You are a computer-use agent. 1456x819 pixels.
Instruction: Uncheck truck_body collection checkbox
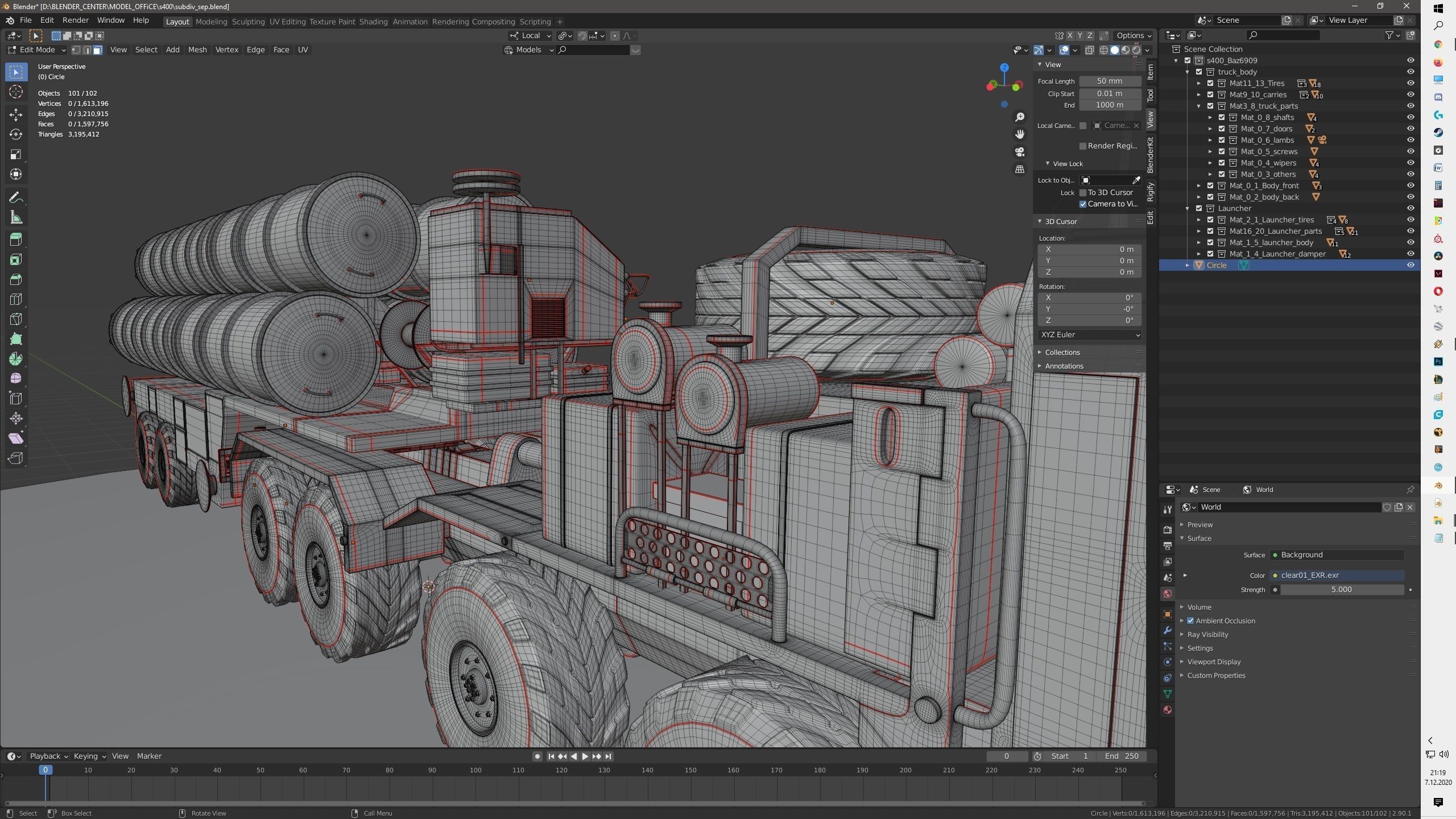(x=1199, y=72)
